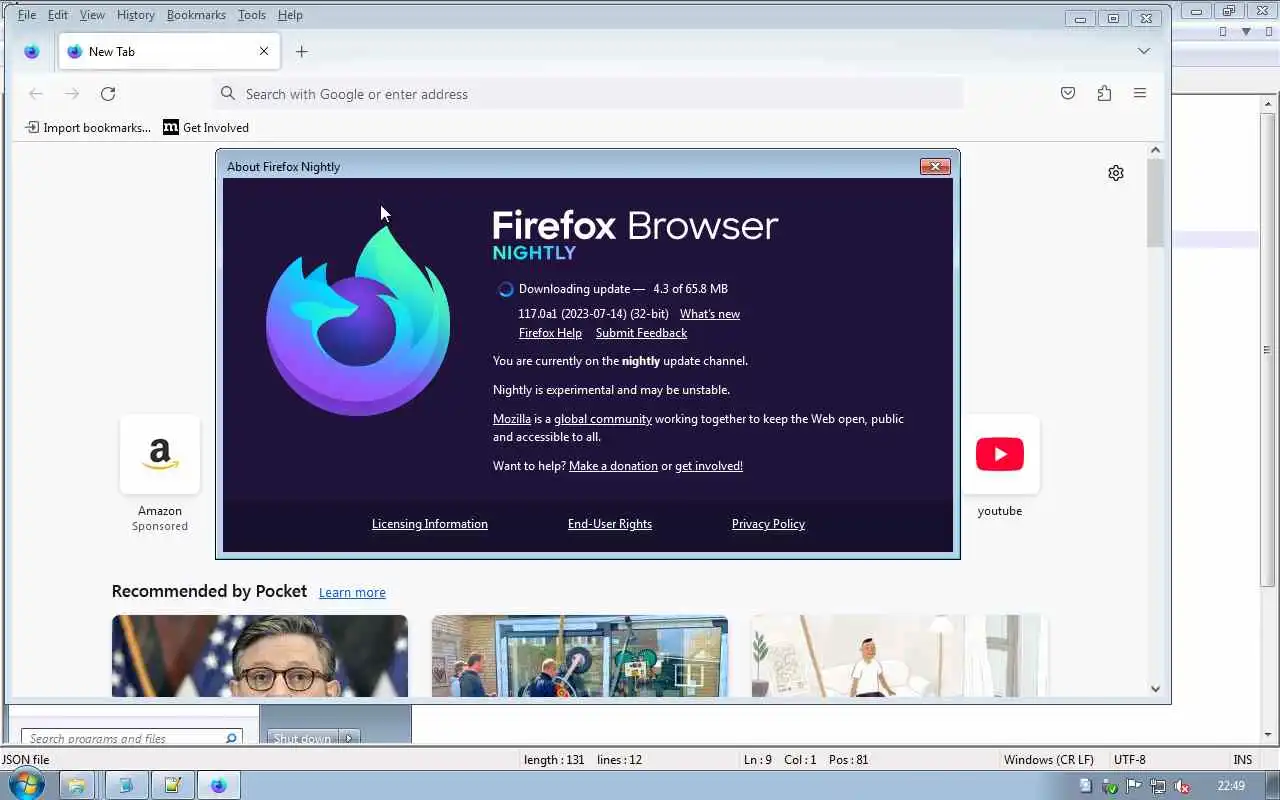Viewport: 1280px width, 800px height.
Task: Open Firefox View icon left of tabs
Action: pos(32,51)
